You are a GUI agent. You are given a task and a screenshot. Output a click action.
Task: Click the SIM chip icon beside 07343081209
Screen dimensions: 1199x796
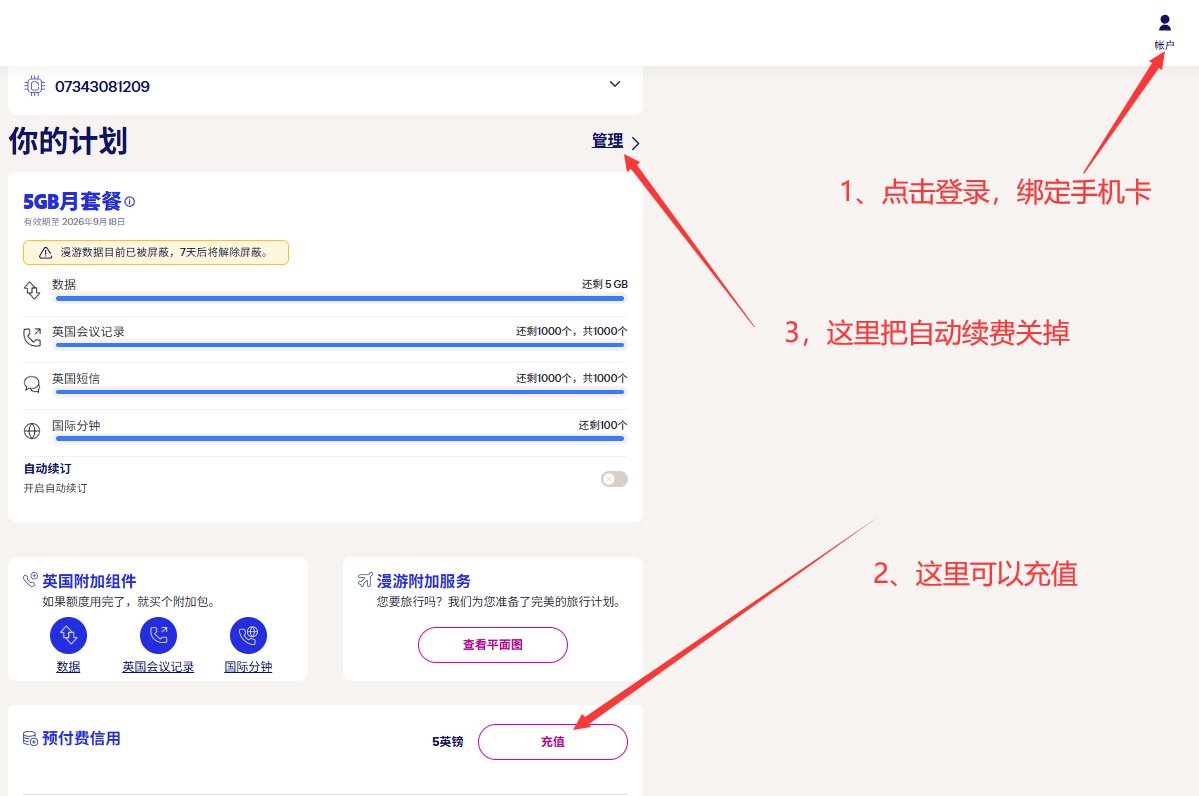[x=34, y=86]
